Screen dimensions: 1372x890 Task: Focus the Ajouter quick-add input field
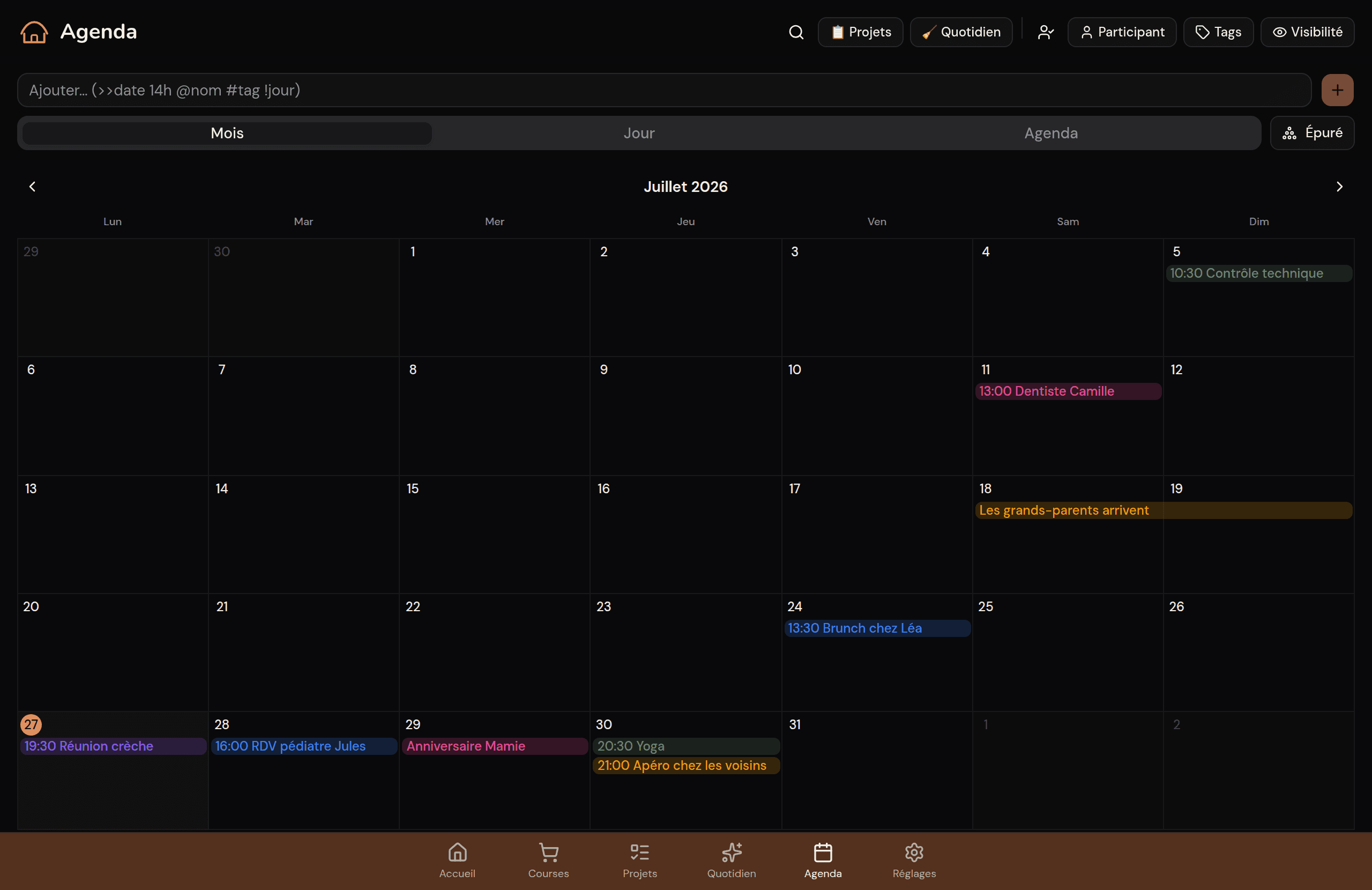click(x=664, y=90)
